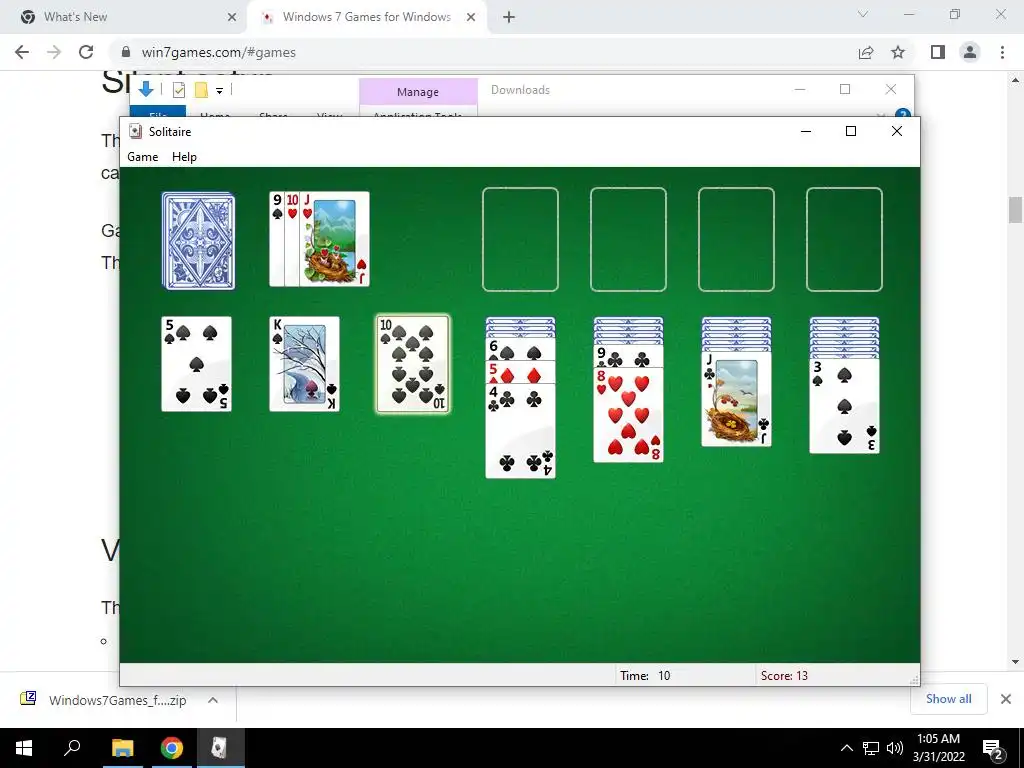Open the Help menu in Solitaire
This screenshot has height=768, width=1024.
[184, 157]
